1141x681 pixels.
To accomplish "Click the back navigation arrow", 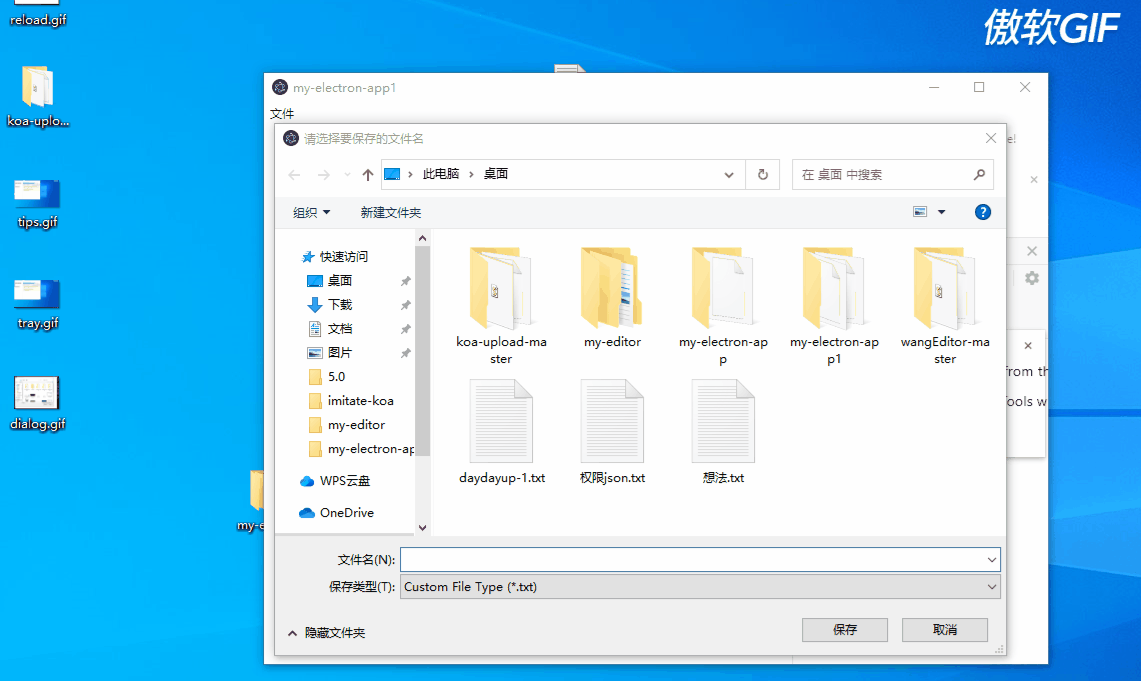I will pos(293,174).
